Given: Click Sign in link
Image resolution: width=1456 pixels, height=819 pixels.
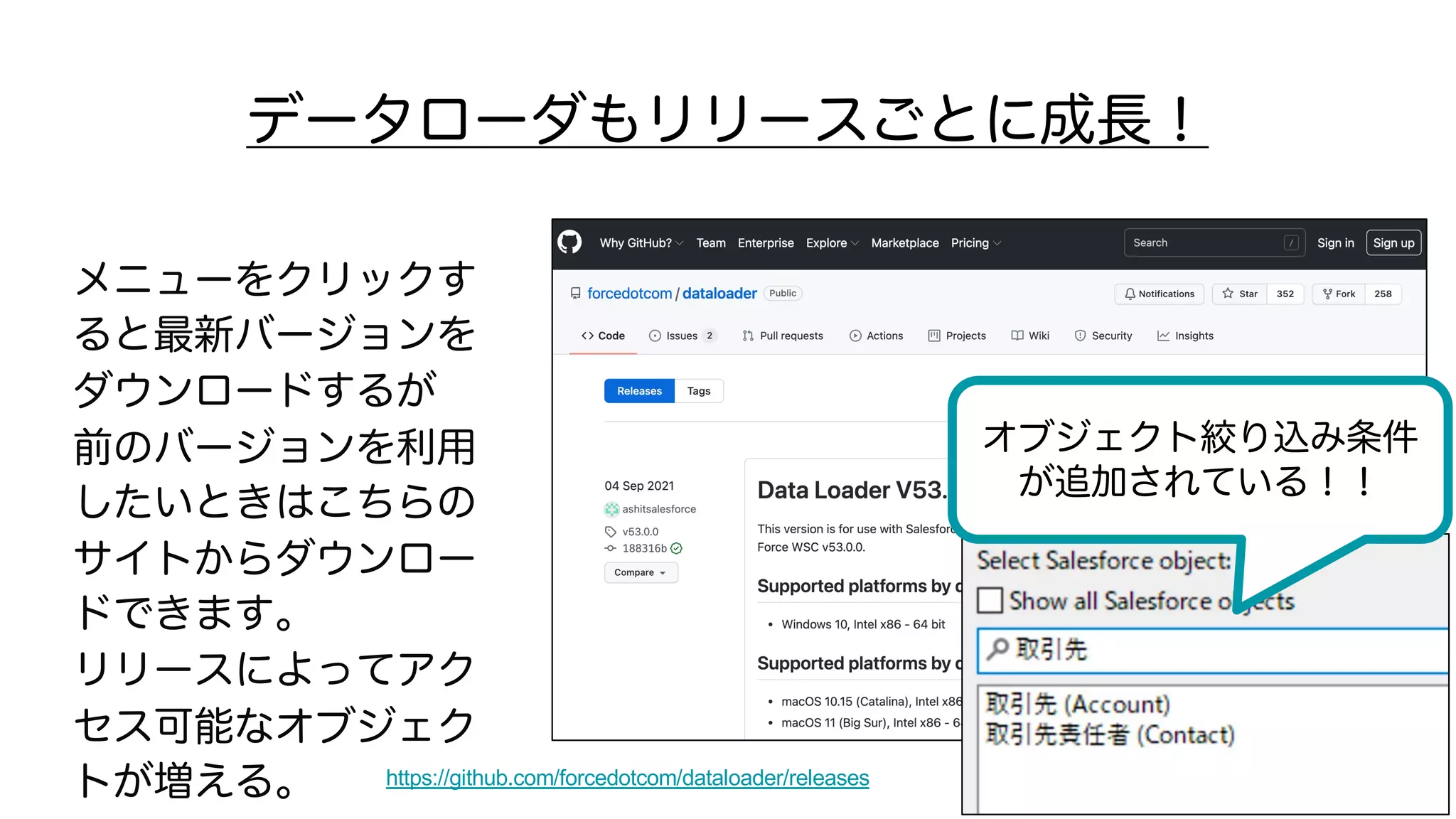Looking at the screenshot, I should point(1335,243).
